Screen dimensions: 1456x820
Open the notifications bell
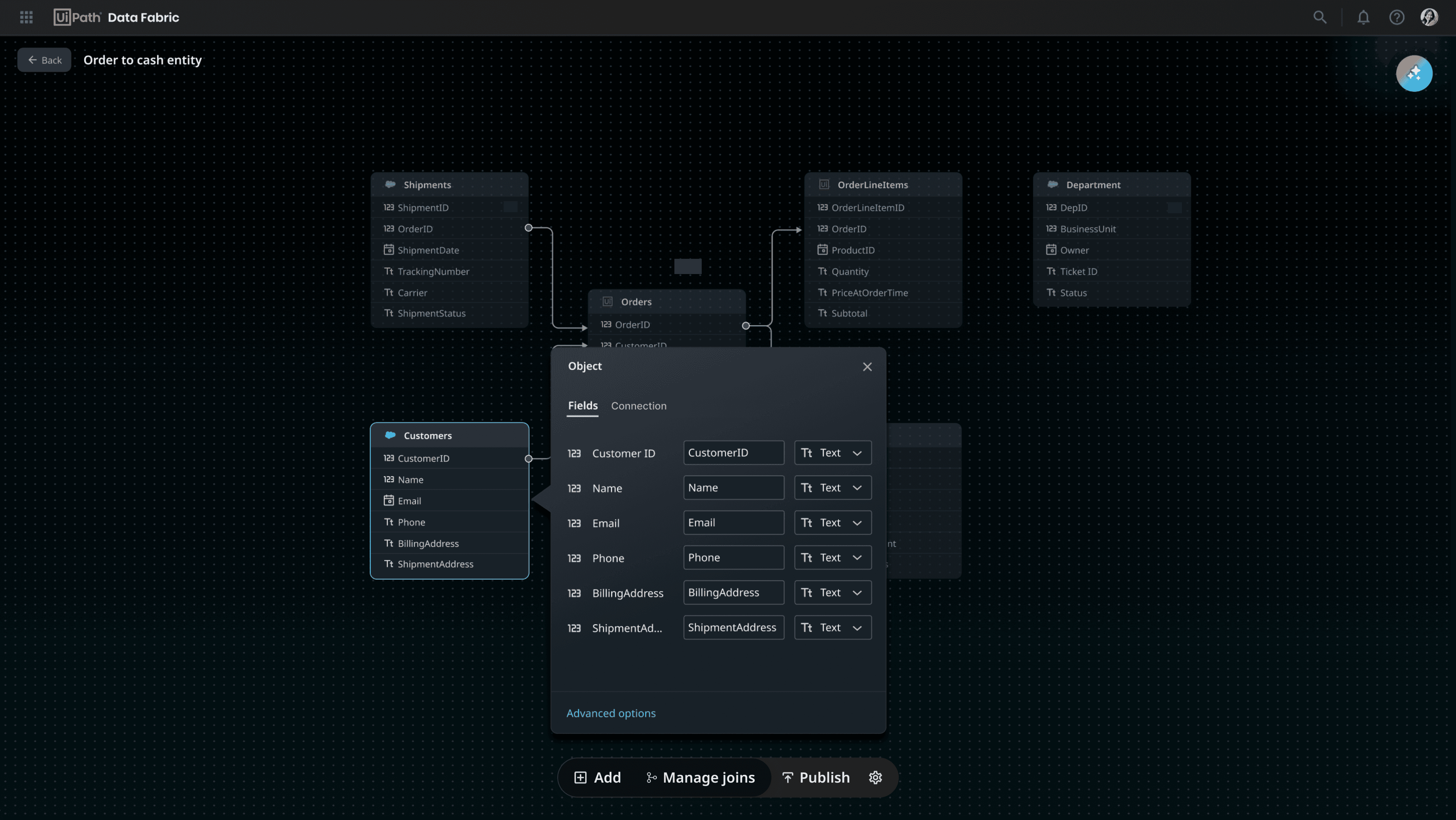click(x=1363, y=17)
